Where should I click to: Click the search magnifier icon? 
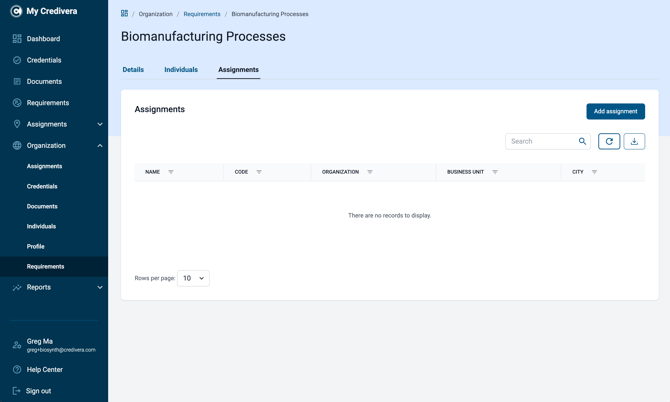pos(582,141)
